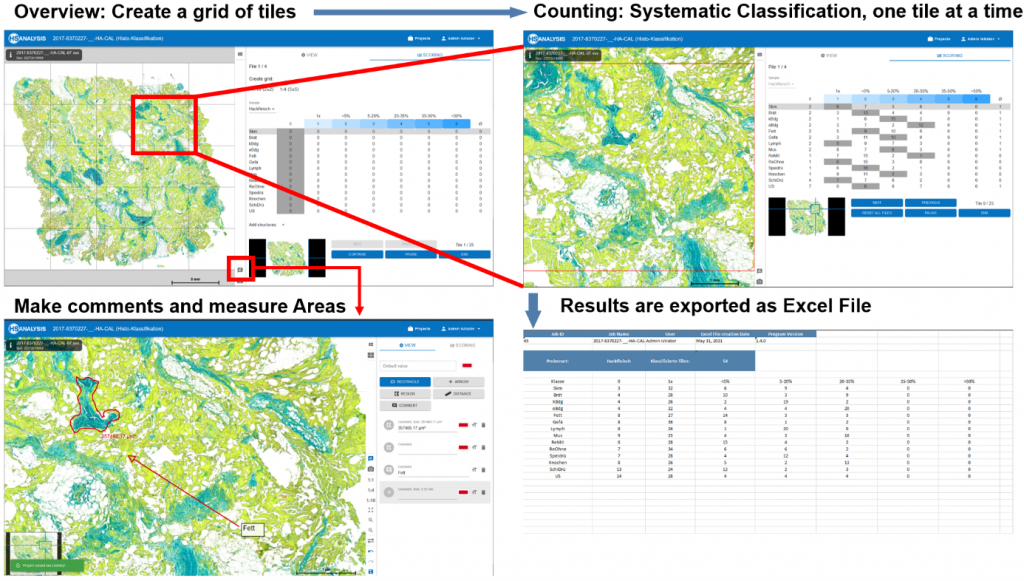Click the camera snapshot icon in annotation viewer

coord(372,468)
